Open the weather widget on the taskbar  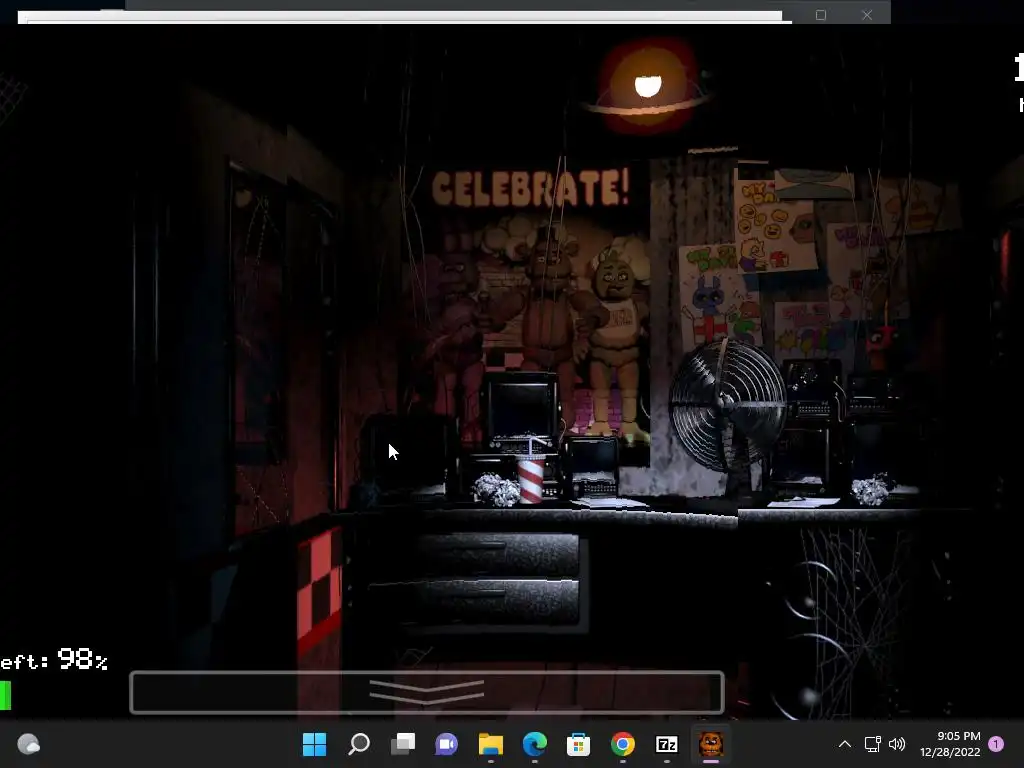point(28,744)
